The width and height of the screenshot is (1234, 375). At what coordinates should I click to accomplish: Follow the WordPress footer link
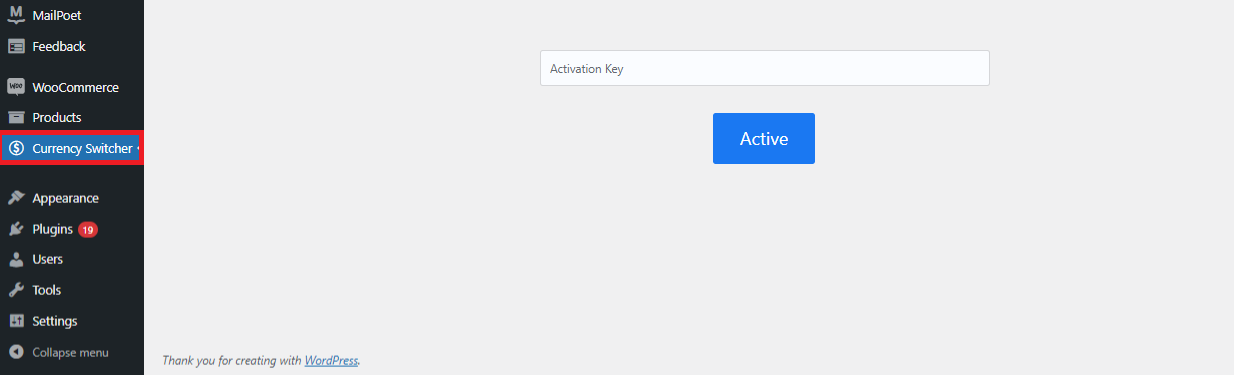[331, 360]
